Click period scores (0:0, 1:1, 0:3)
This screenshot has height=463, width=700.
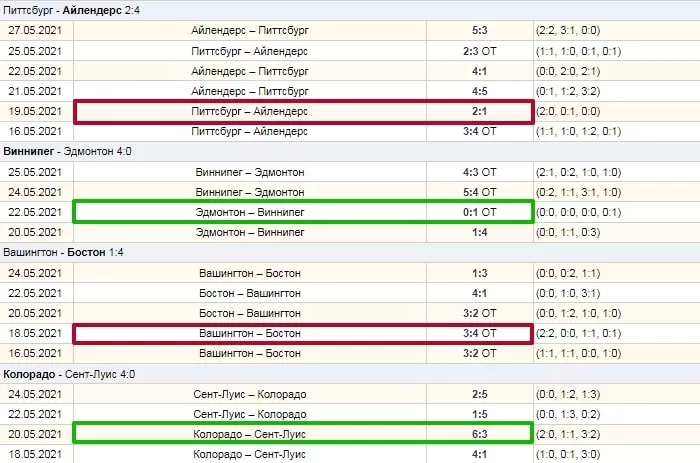(x=568, y=232)
